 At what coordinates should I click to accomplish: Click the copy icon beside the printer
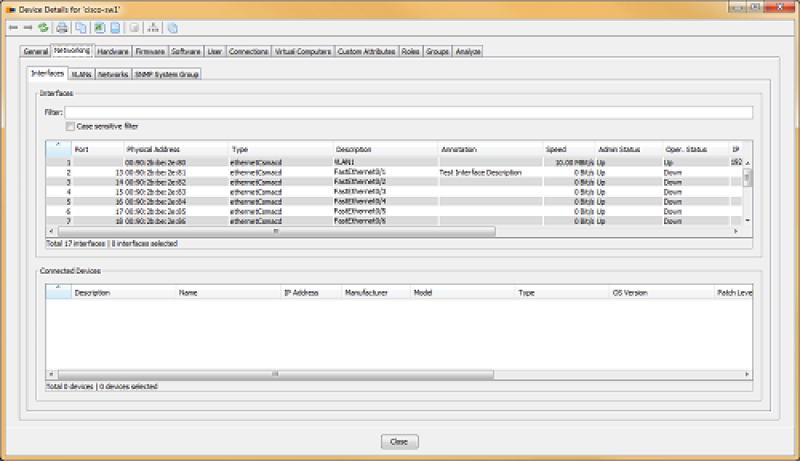pyautogui.click(x=79, y=27)
